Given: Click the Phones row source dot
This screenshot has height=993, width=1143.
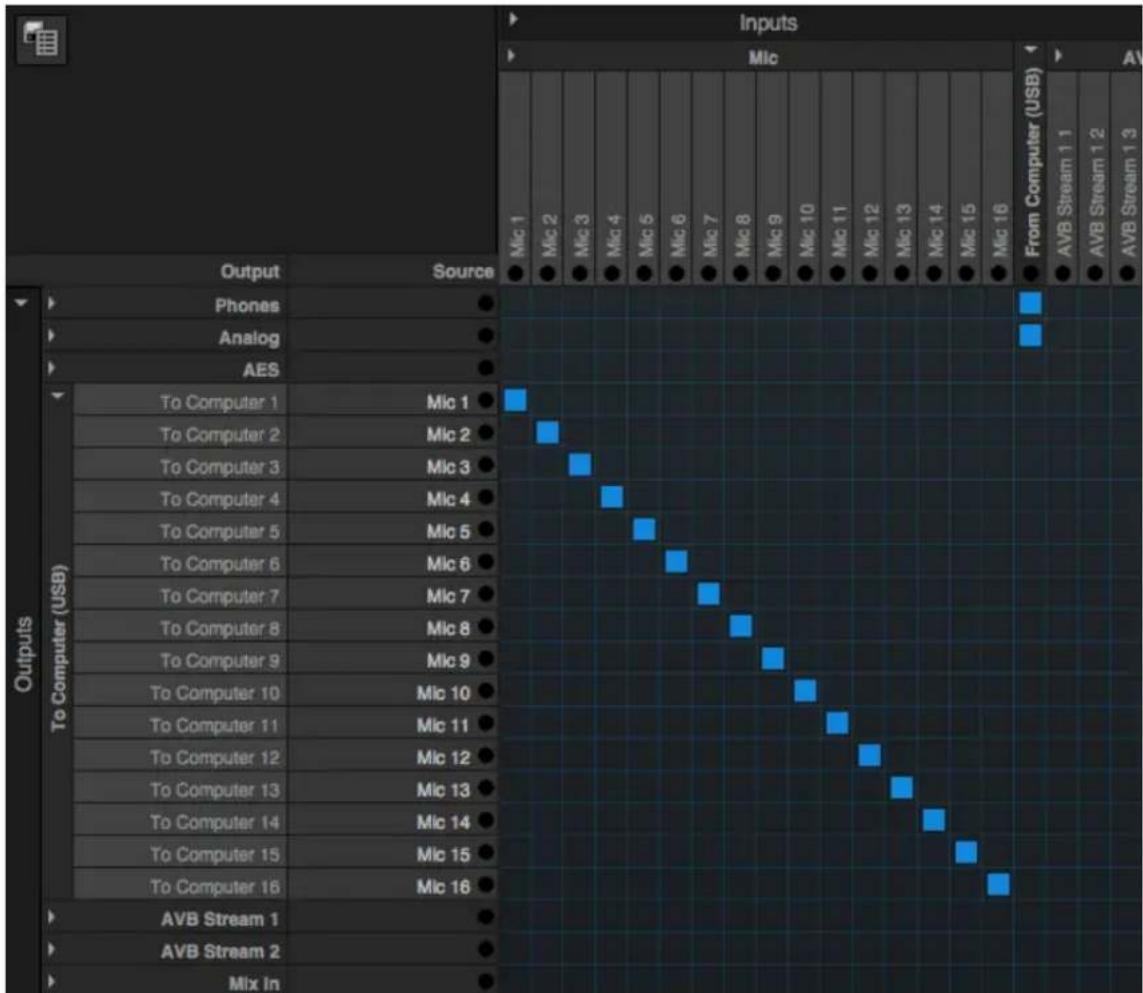Looking at the screenshot, I should point(485,303).
